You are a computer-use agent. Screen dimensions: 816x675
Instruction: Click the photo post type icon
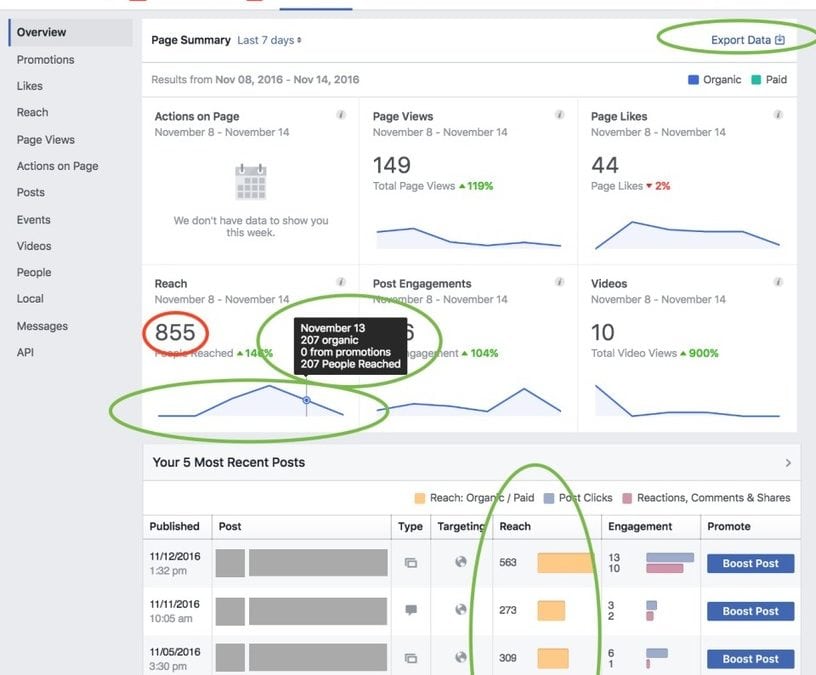point(412,562)
